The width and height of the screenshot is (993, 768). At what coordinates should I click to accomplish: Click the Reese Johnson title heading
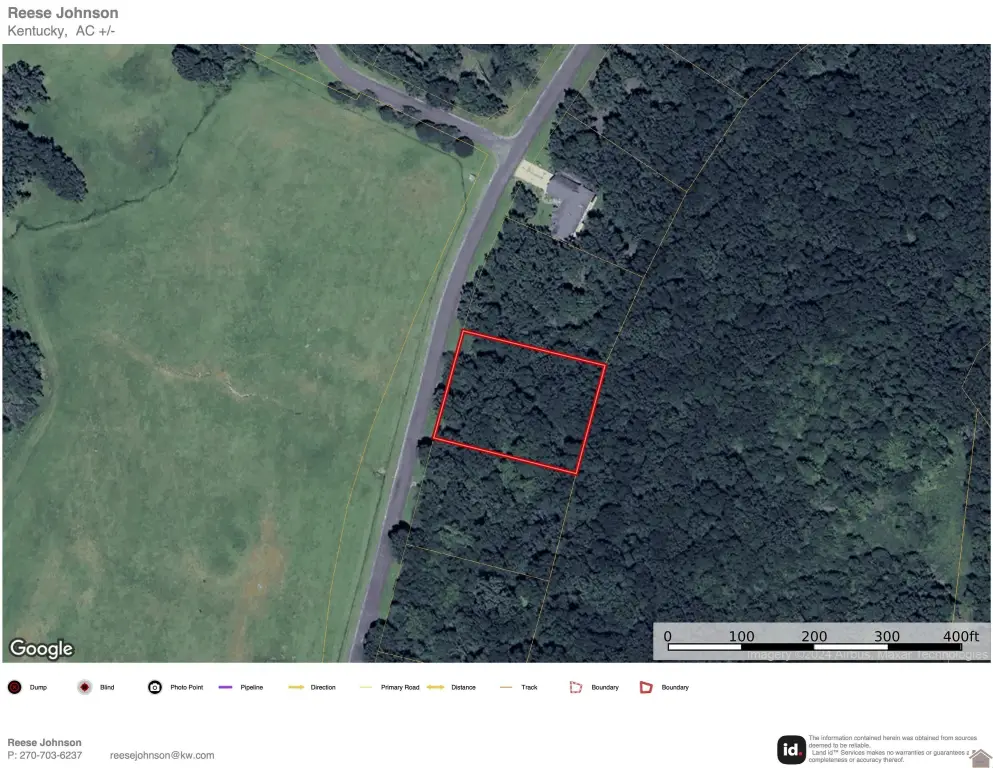[x=63, y=13]
